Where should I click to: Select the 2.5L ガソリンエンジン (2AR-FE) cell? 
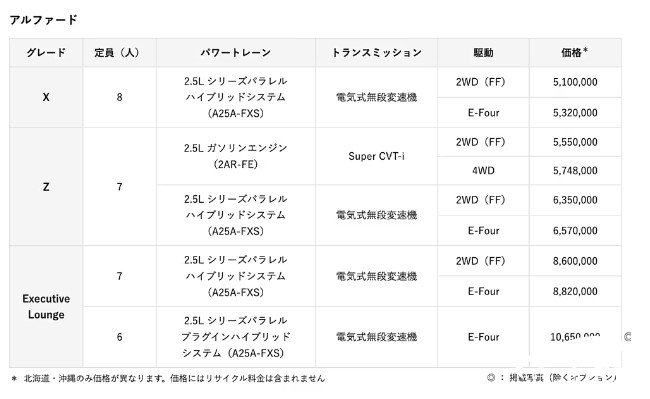235,156
